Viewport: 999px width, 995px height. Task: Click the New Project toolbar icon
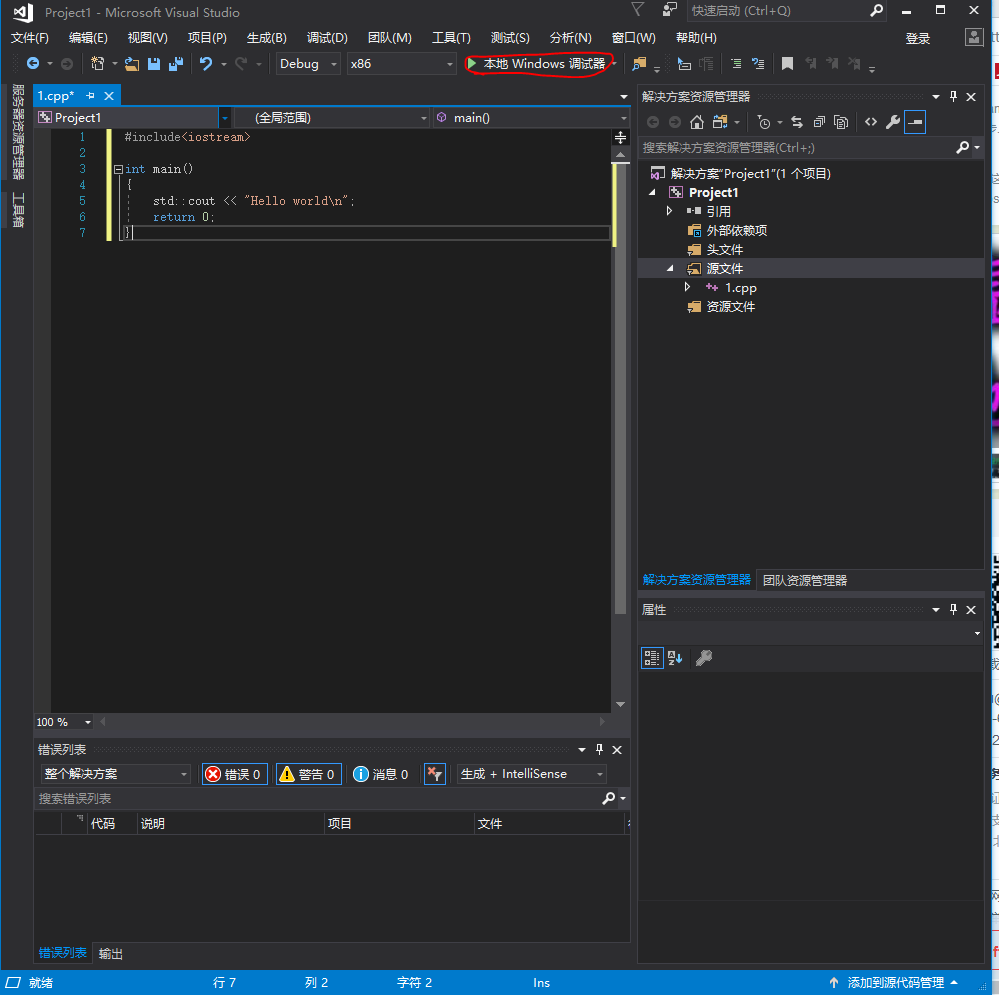pos(98,63)
